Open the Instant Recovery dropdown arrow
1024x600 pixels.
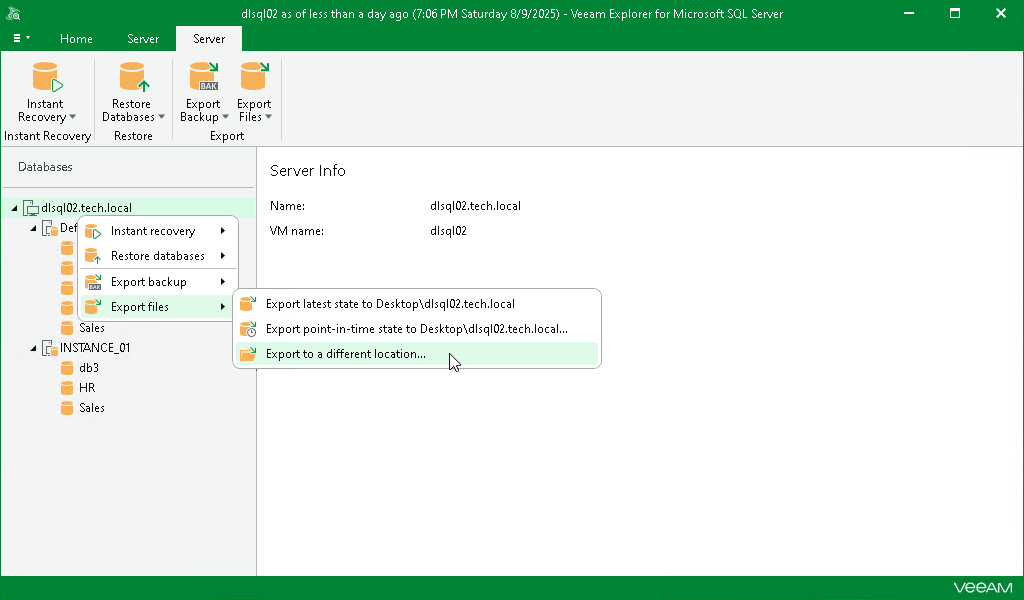(x=70, y=117)
